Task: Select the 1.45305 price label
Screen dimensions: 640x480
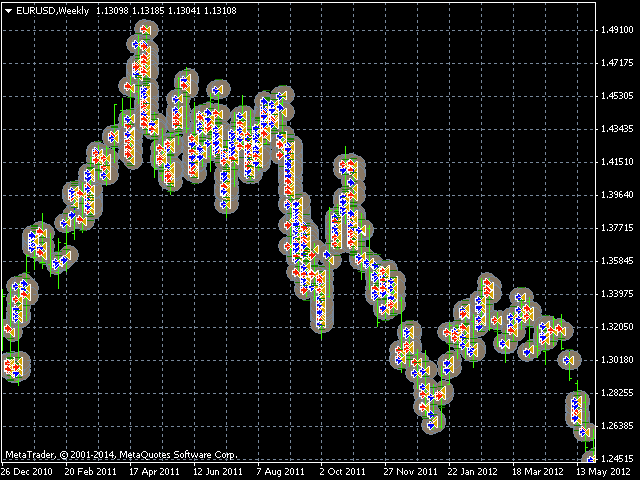Action: point(617,96)
